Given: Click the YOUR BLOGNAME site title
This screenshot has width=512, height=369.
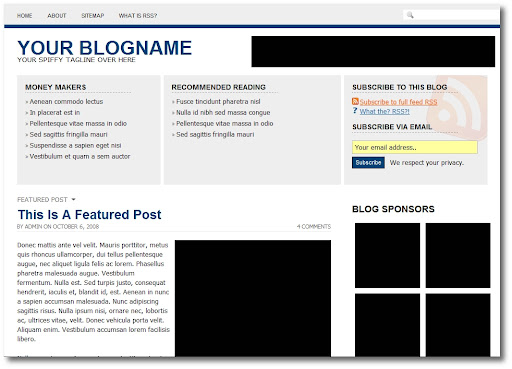Looking at the screenshot, I should point(104,48).
